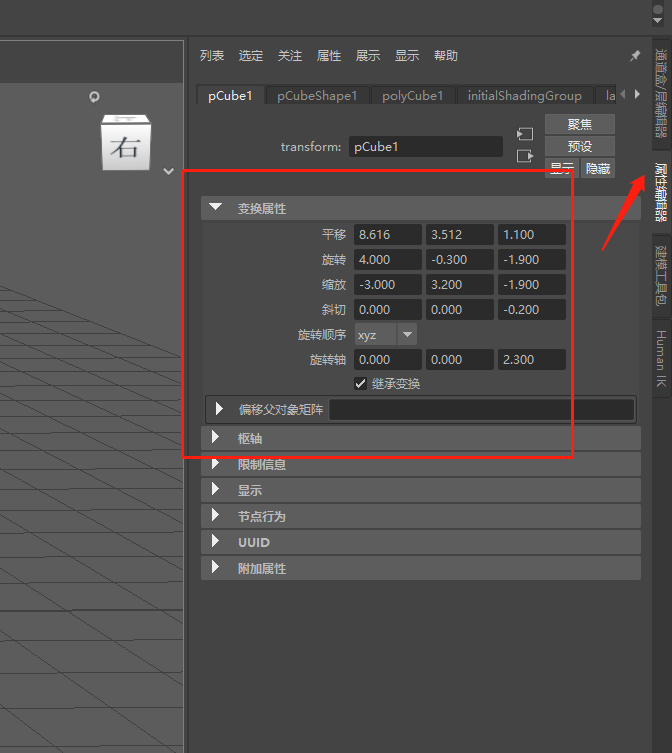Click the 显示 button beside 隐藏
This screenshot has width=672, height=753.
(x=562, y=169)
